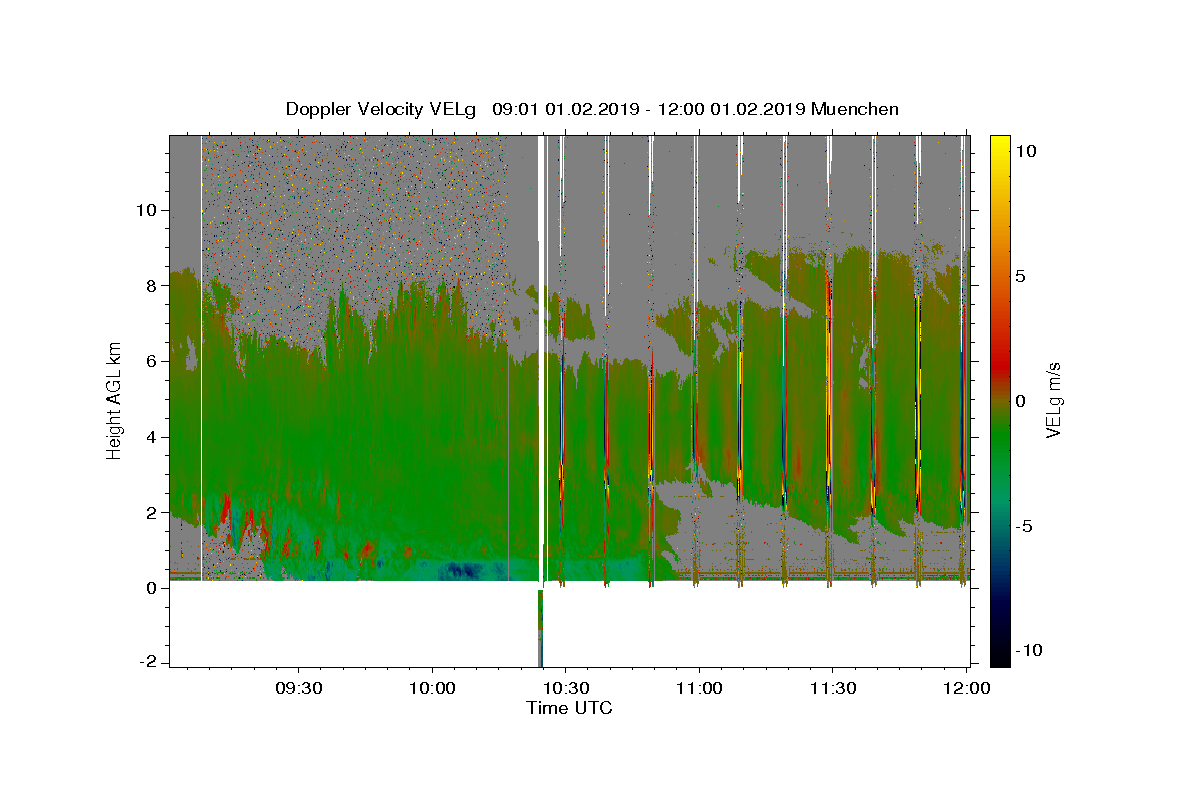Click the height axis label 8
The width and height of the screenshot is (1200, 800).
(x=153, y=286)
